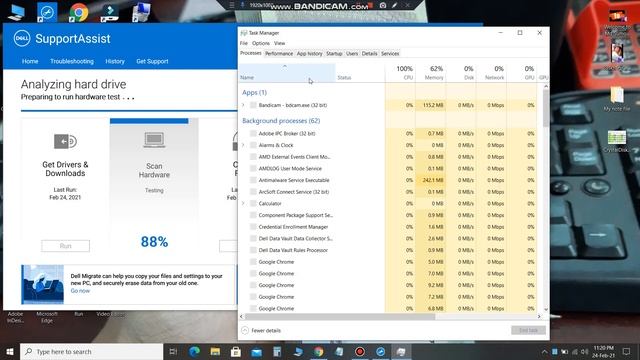Image resolution: width=640 pixels, height=360 pixels.
Task: Open SupportAssist Troubleshooting tab
Action: point(72,61)
